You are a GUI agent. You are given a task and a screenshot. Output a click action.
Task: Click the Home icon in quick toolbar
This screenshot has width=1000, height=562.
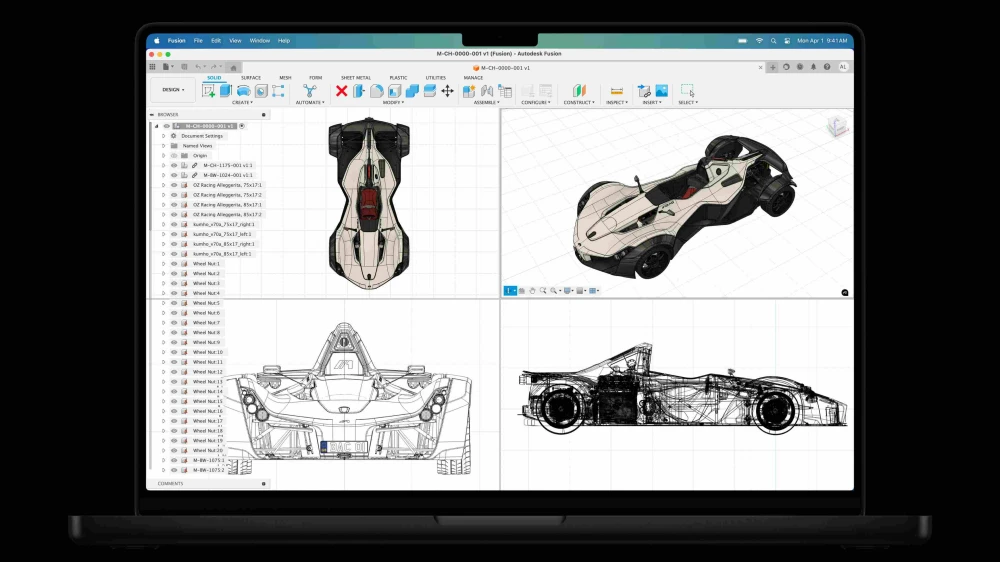tap(233, 67)
